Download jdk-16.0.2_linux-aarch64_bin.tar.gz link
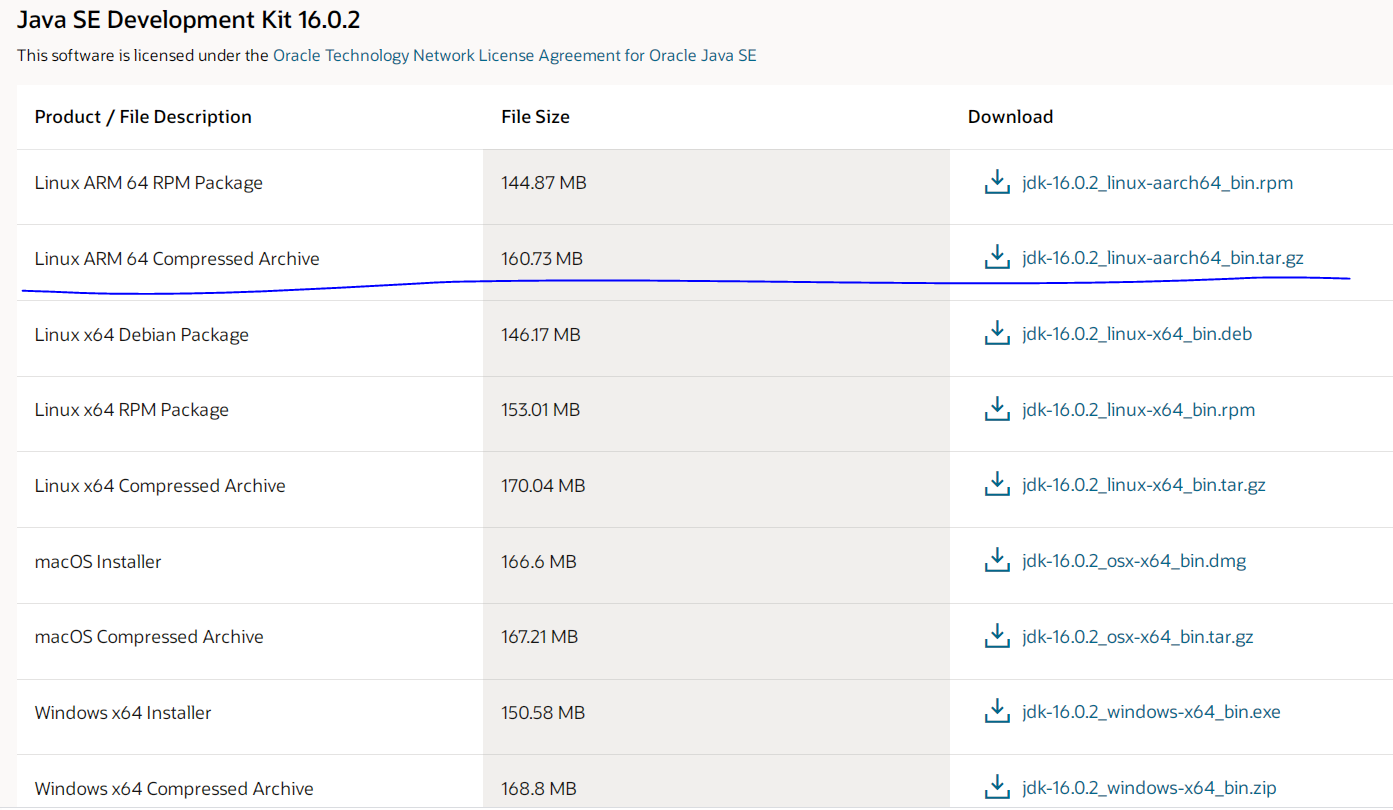1393x810 pixels. coord(1163,259)
